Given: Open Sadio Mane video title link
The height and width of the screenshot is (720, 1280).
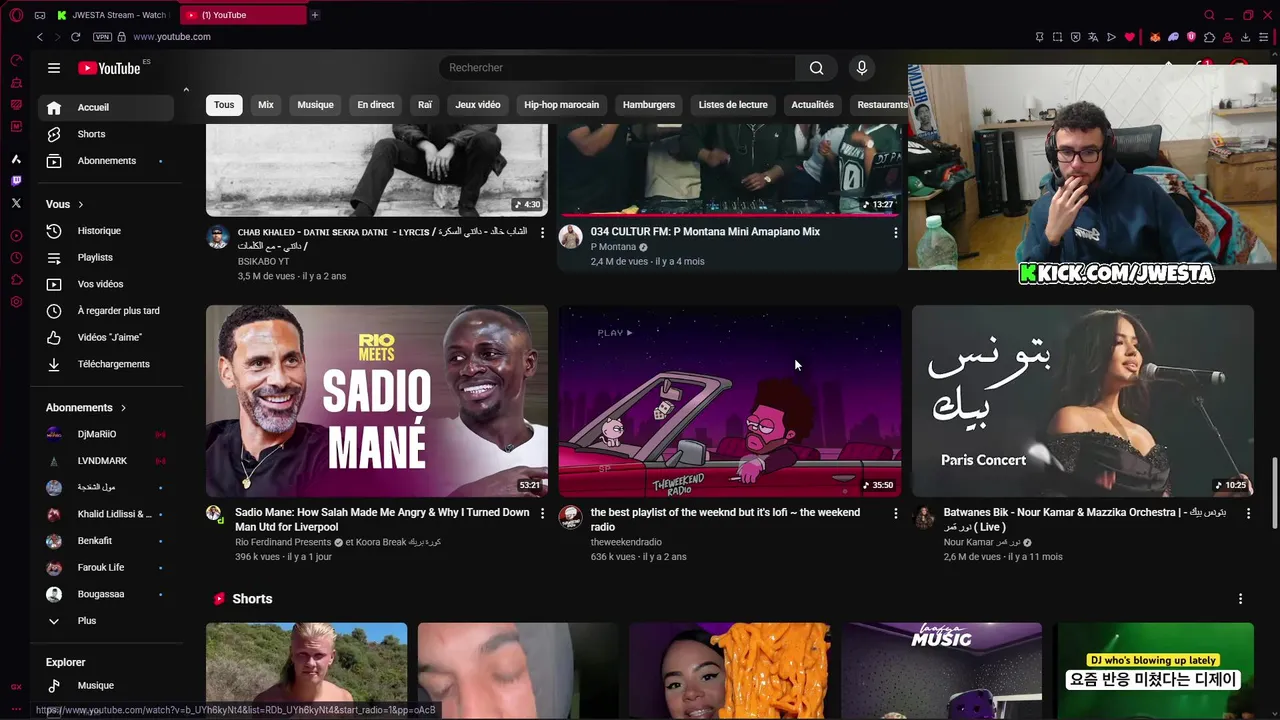Looking at the screenshot, I should [x=382, y=520].
